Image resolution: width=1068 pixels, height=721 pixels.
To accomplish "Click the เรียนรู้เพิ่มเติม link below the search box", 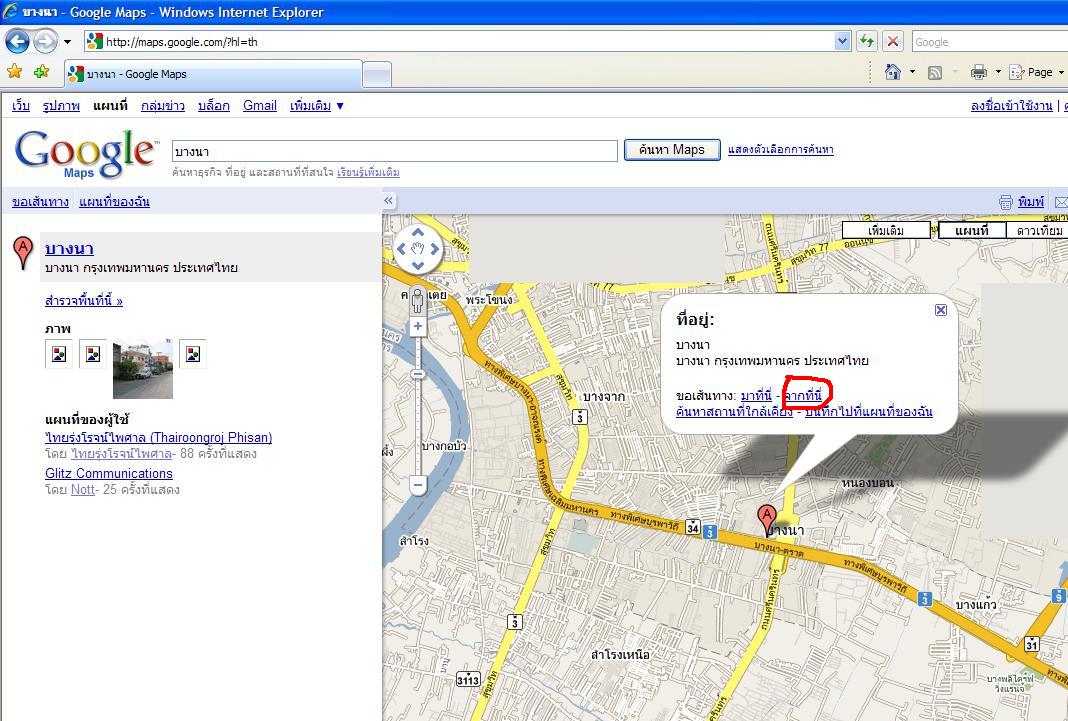I will pos(368,172).
